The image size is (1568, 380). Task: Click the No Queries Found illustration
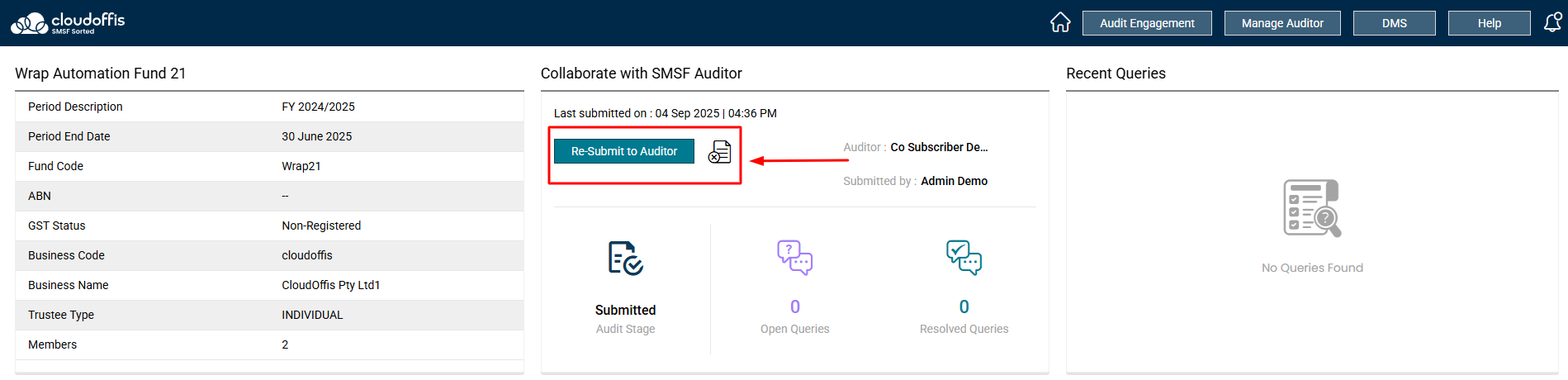point(1311,208)
